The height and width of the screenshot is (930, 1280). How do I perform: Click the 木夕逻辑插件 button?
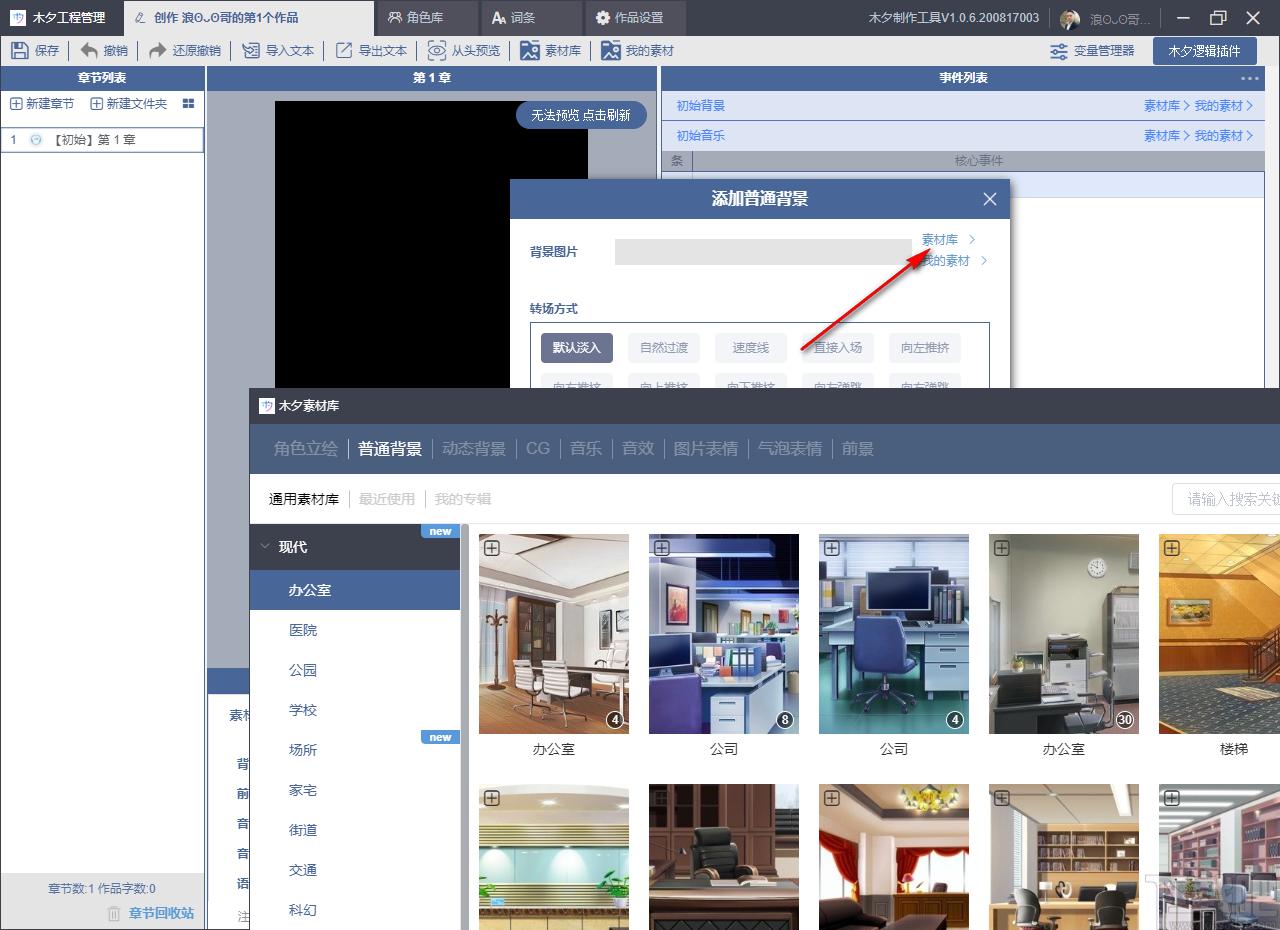pos(1205,51)
